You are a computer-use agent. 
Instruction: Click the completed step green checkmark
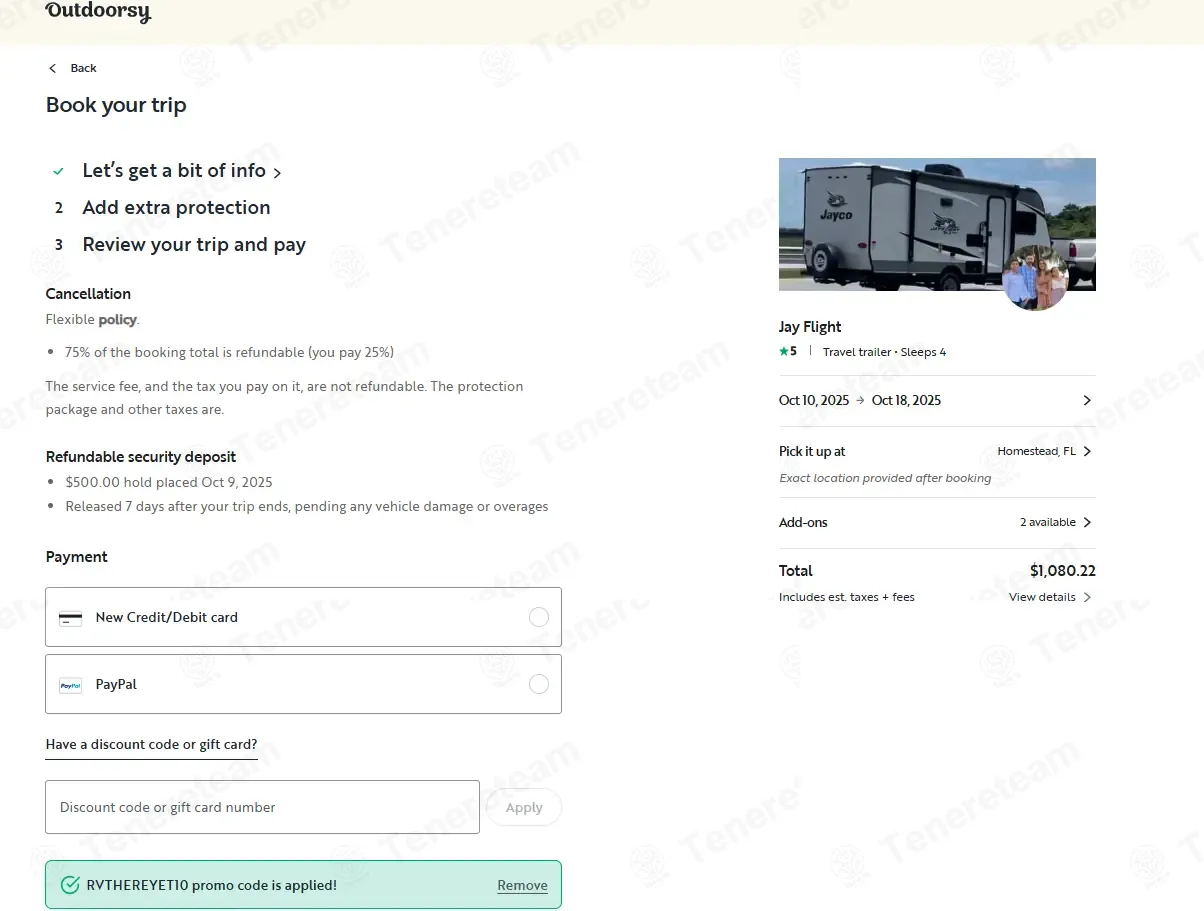[x=59, y=171]
